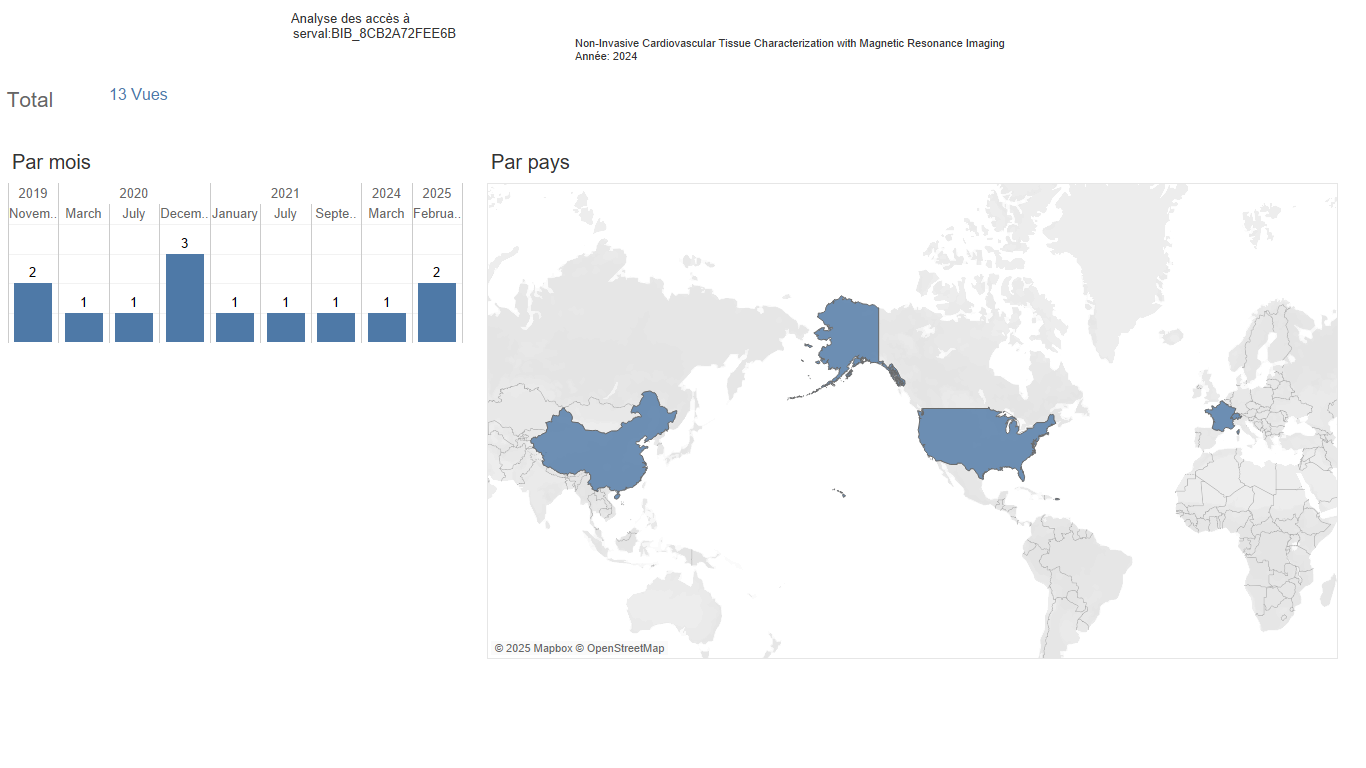Image resolution: width=1366 pixels, height=768 pixels.
Task: Click the '13 Vues' total value
Action: 138,95
